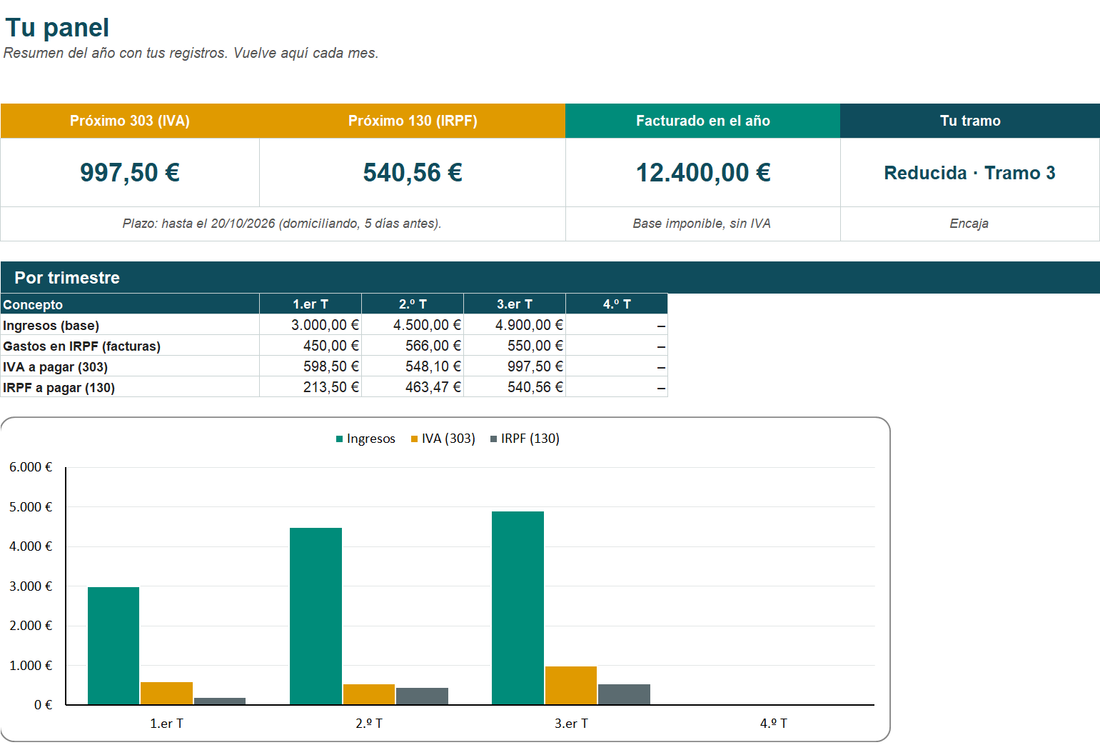Image resolution: width=1100 pixels, height=750 pixels.
Task: Click the 4.900,00 € income cell
Action: pos(514,325)
